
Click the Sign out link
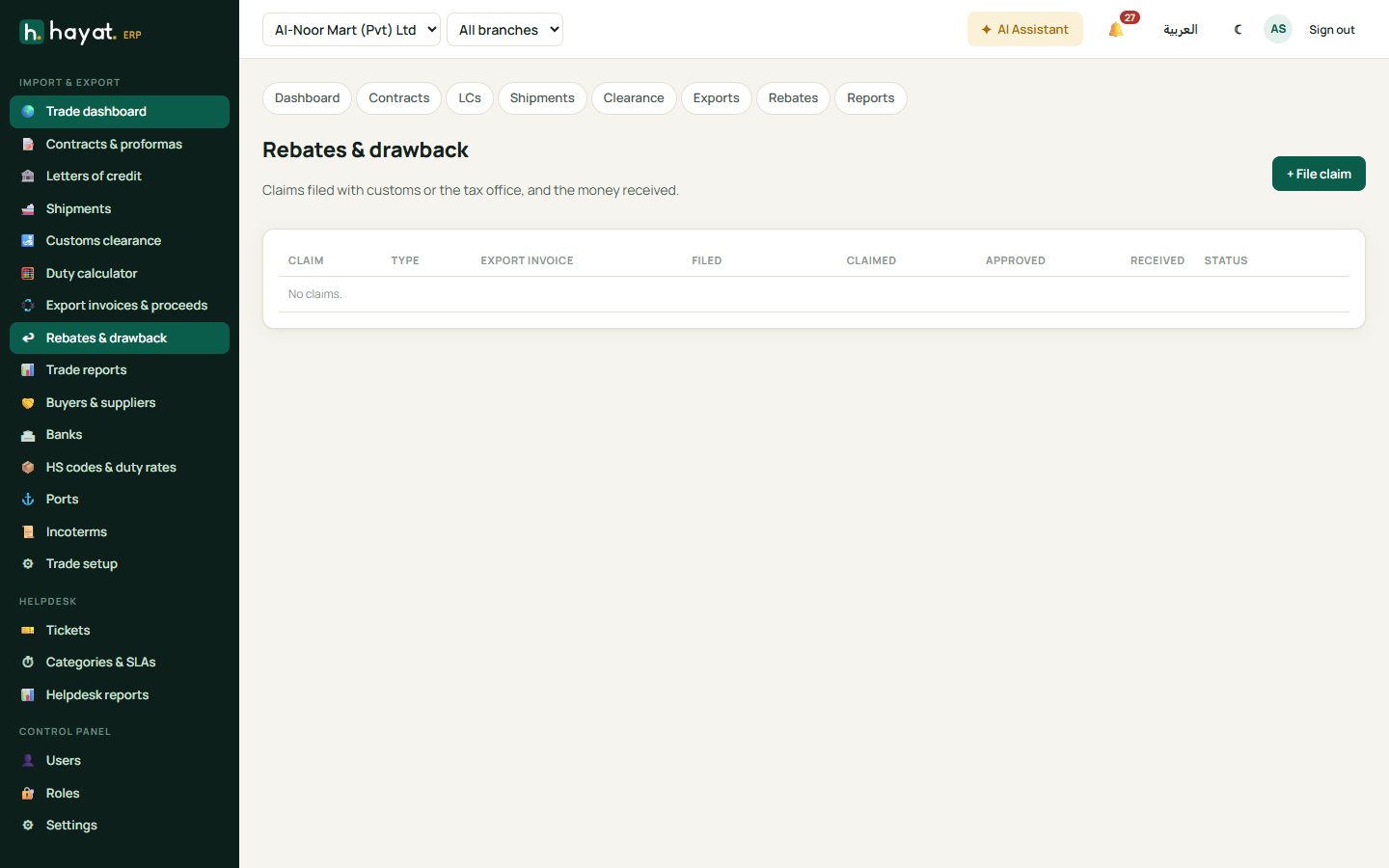(x=1331, y=30)
